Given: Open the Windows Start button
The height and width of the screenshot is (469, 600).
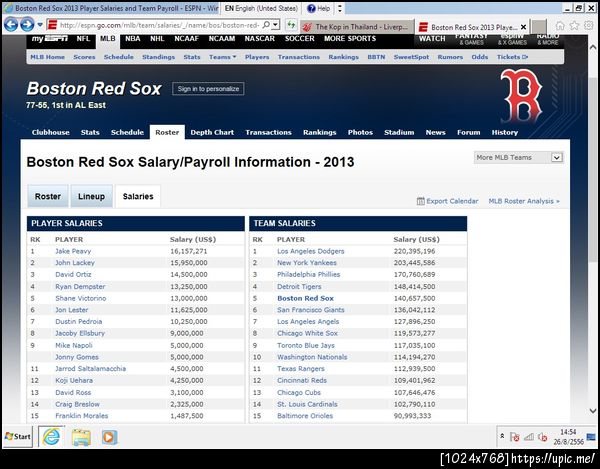Looking at the screenshot, I should pyautogui.click(x=18, y=436).
